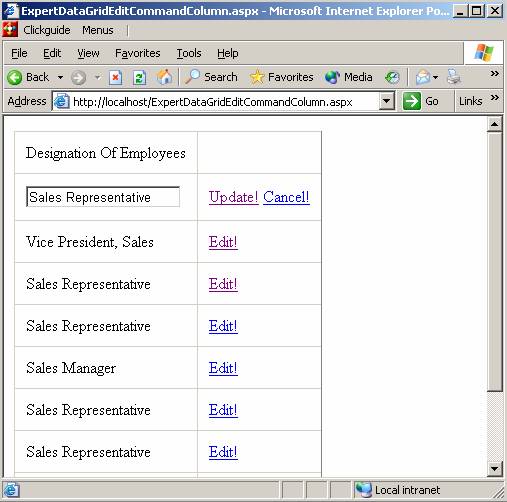Go to the Home page icon
This screenshot has height=502, width=507.
click(x=164, y=77)
